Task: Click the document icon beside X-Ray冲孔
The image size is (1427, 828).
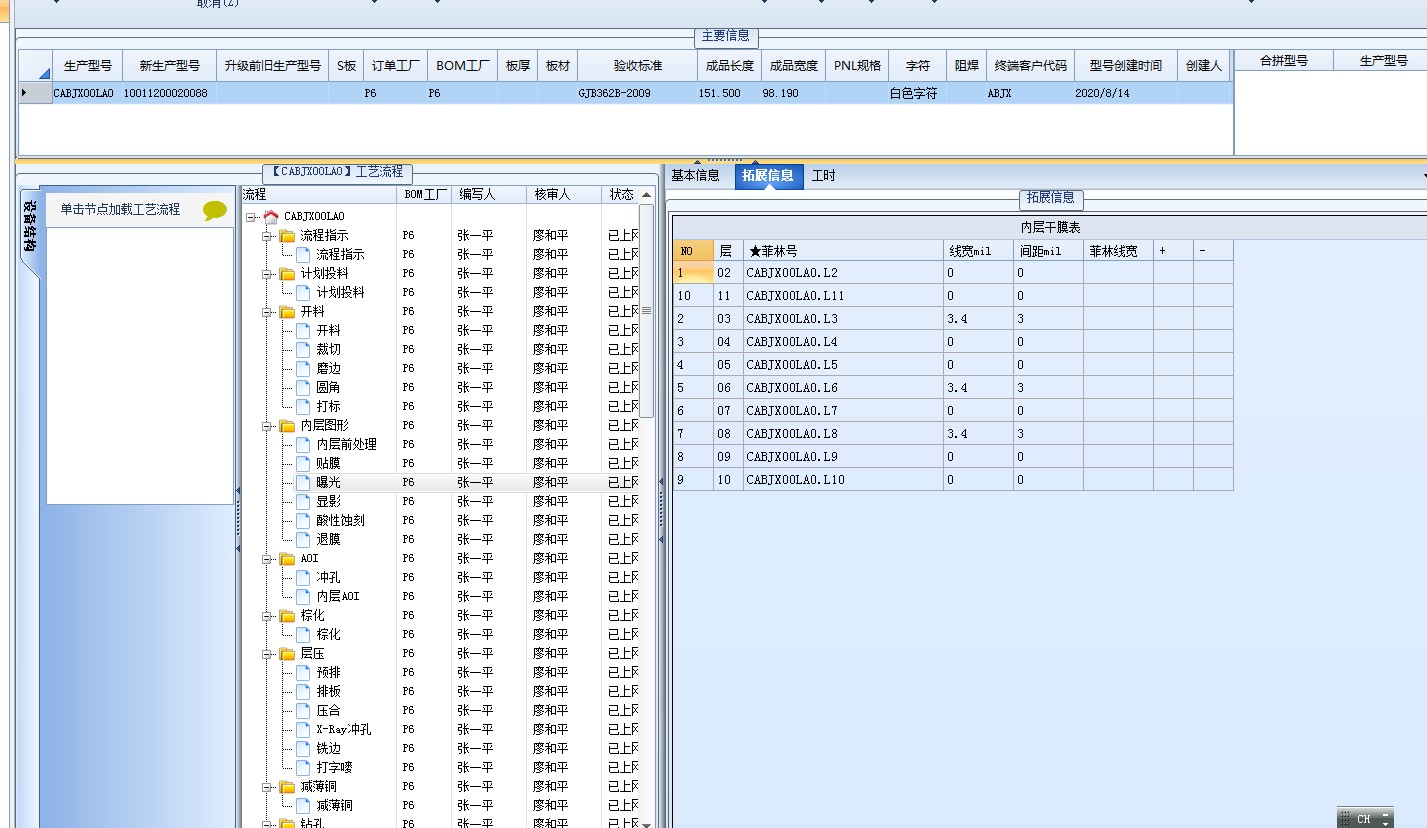Action: pos(303,729)
